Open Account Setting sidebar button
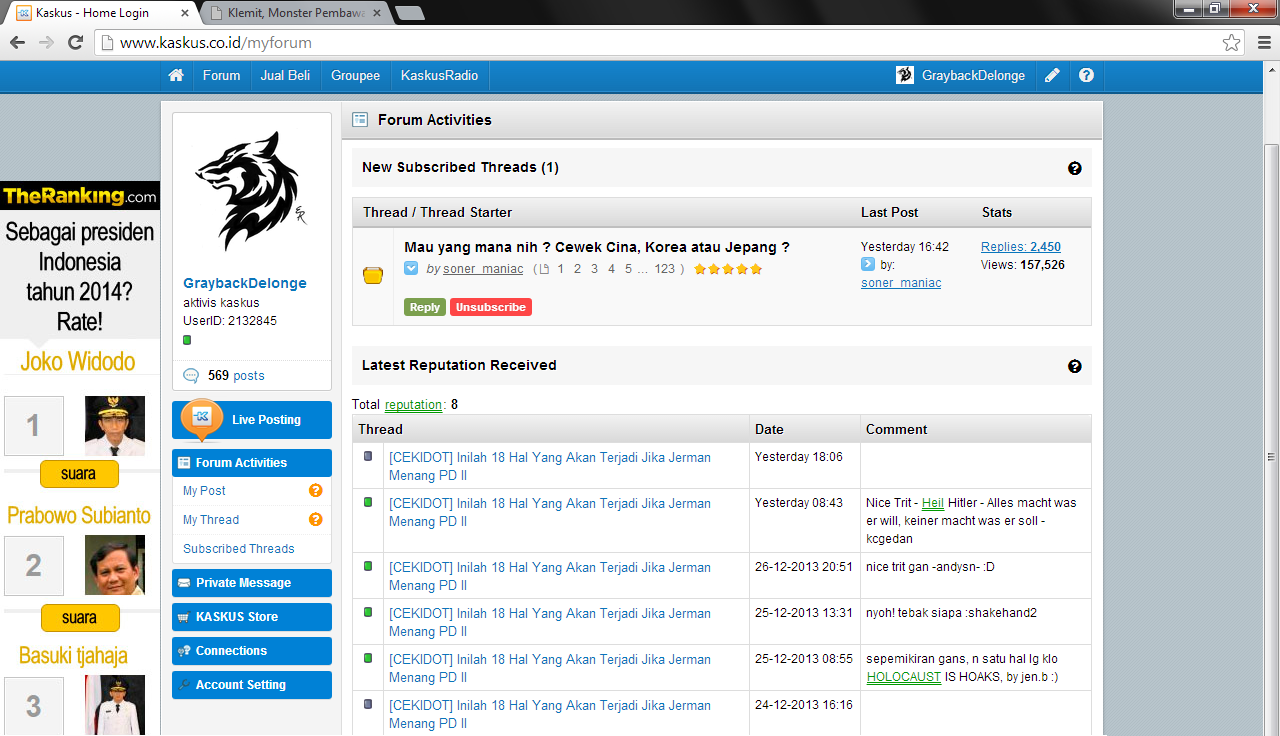Viewport: 1280px width, 736px height. [252, 685]
